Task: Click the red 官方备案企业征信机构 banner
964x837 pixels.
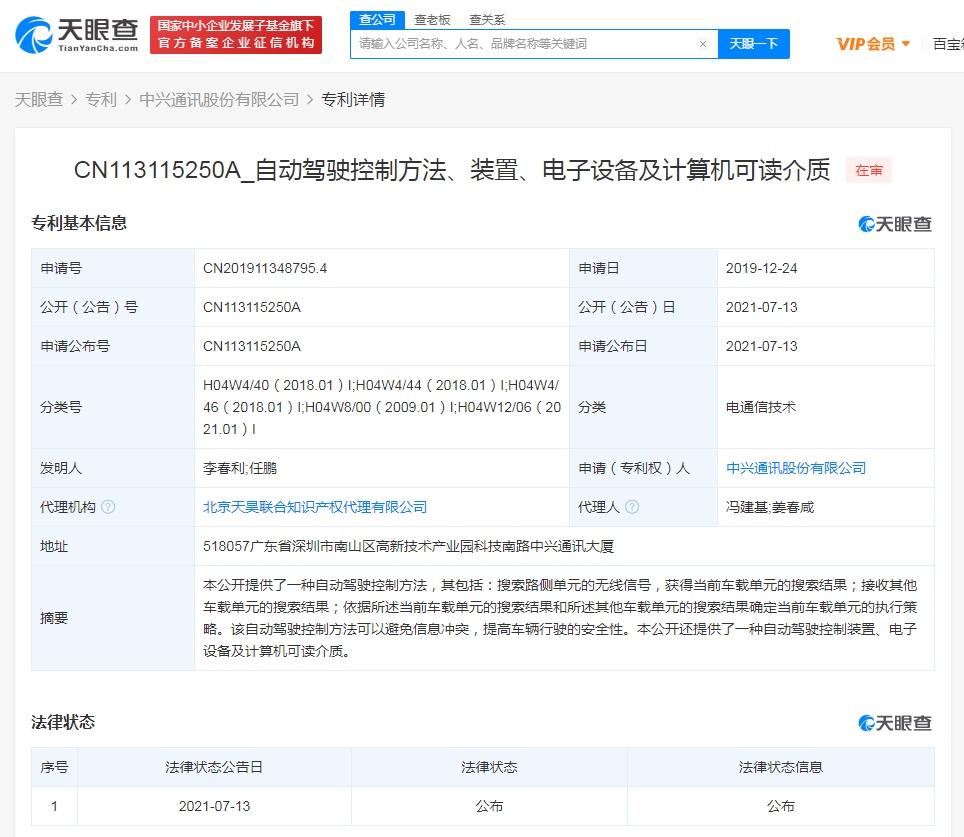Action: point(236,35)
